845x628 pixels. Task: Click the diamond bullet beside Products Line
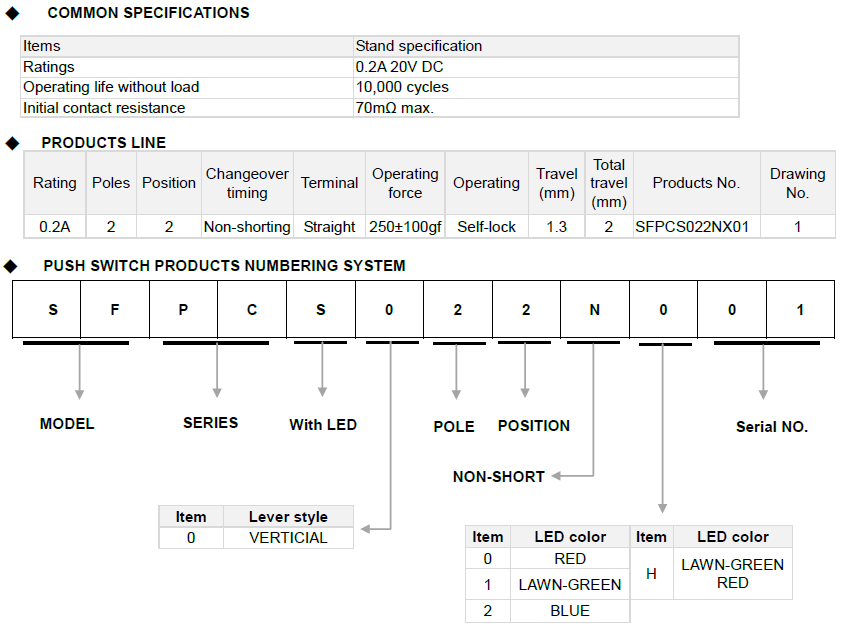pyautogui.click(x=12, y=143)
